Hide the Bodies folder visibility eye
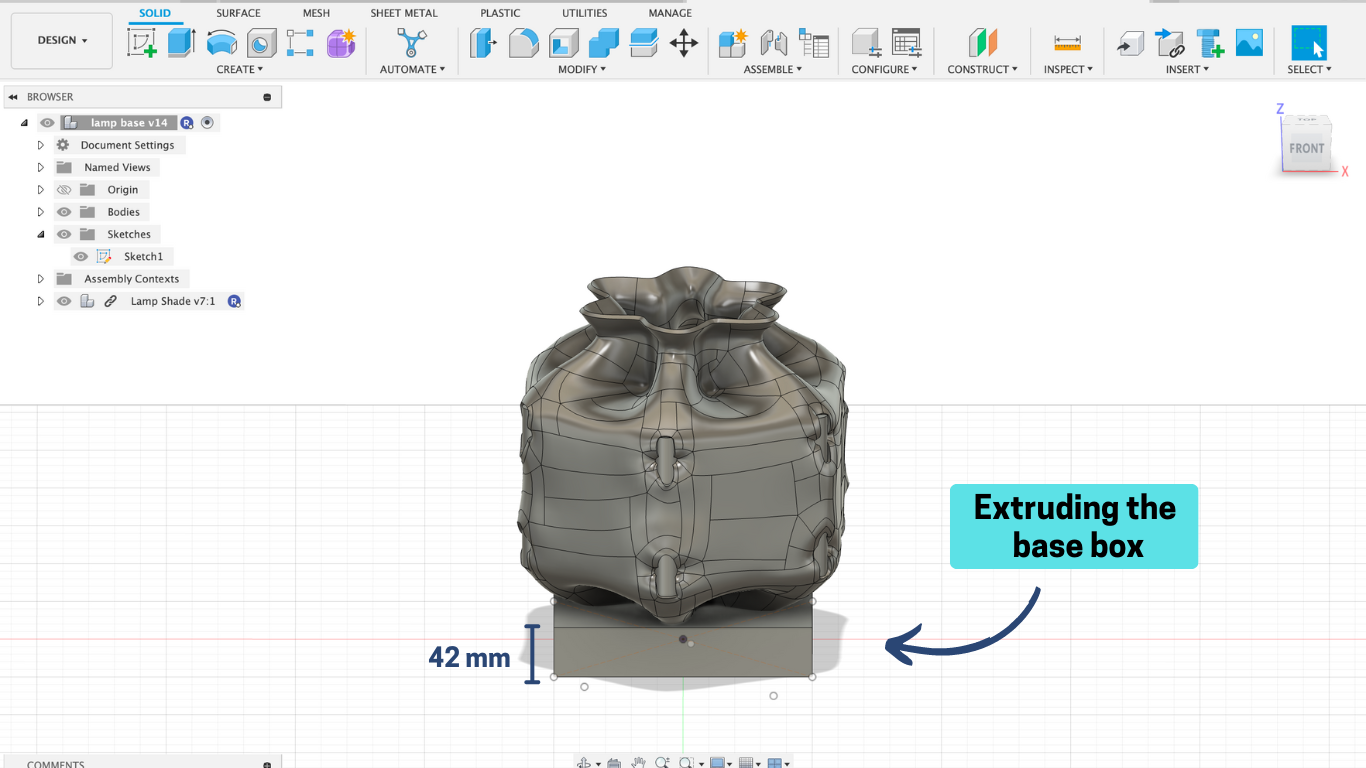Viewport: 1366px width, 768px height. pyautogui.click(x=64, y=212)
